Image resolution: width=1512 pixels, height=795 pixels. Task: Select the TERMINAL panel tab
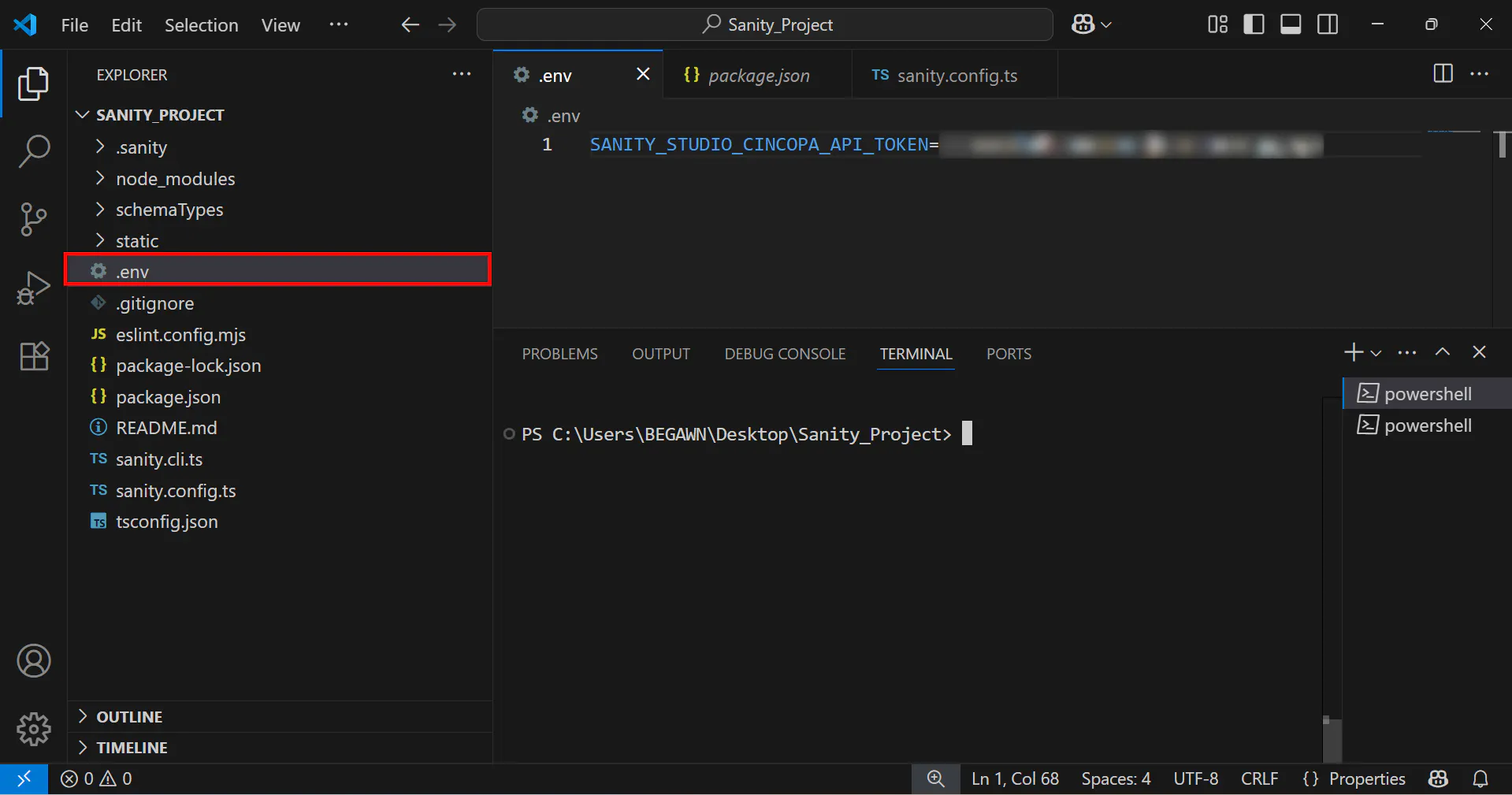tap(916, 354)
